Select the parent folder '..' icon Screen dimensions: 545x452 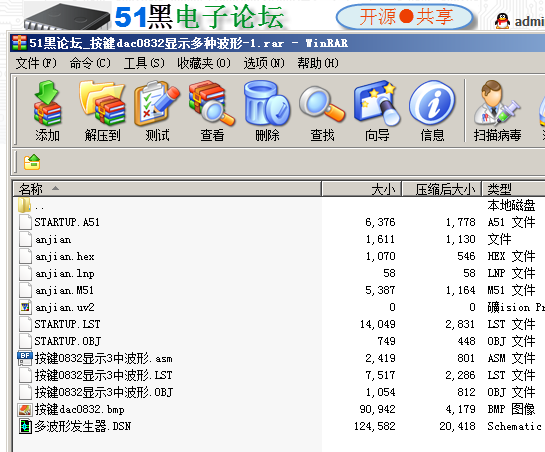coord(25,205)
